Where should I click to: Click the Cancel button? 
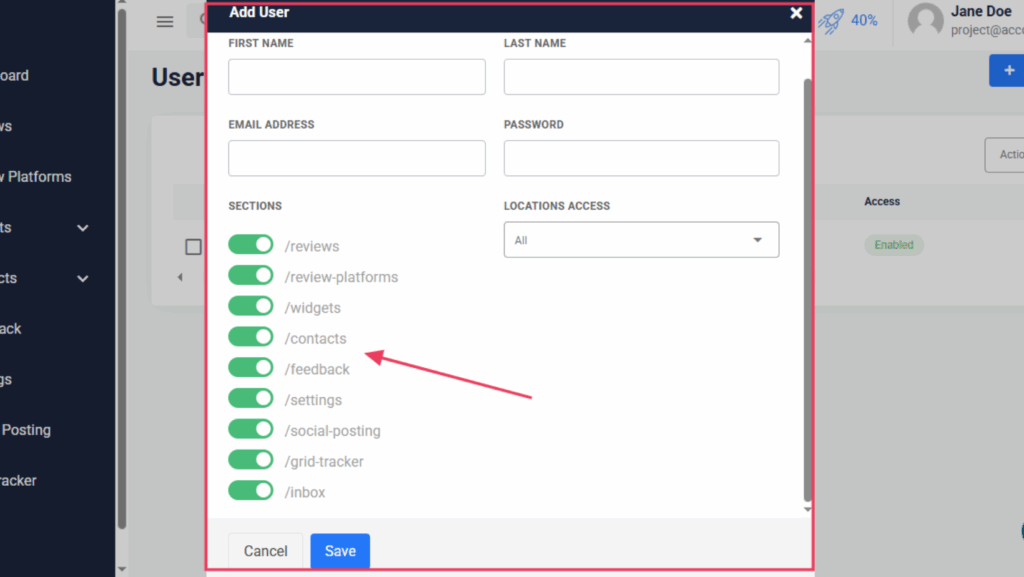click(x=266, y=551)
